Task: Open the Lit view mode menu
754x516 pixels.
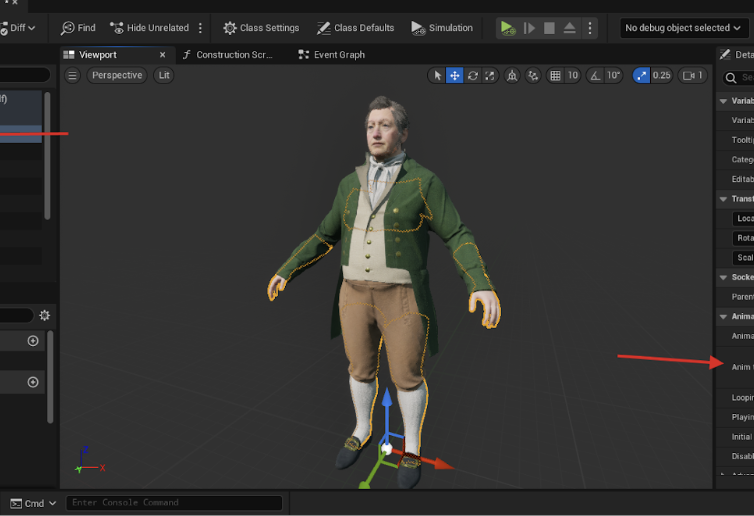Action: pyautogui.click(x=164, y=76)
